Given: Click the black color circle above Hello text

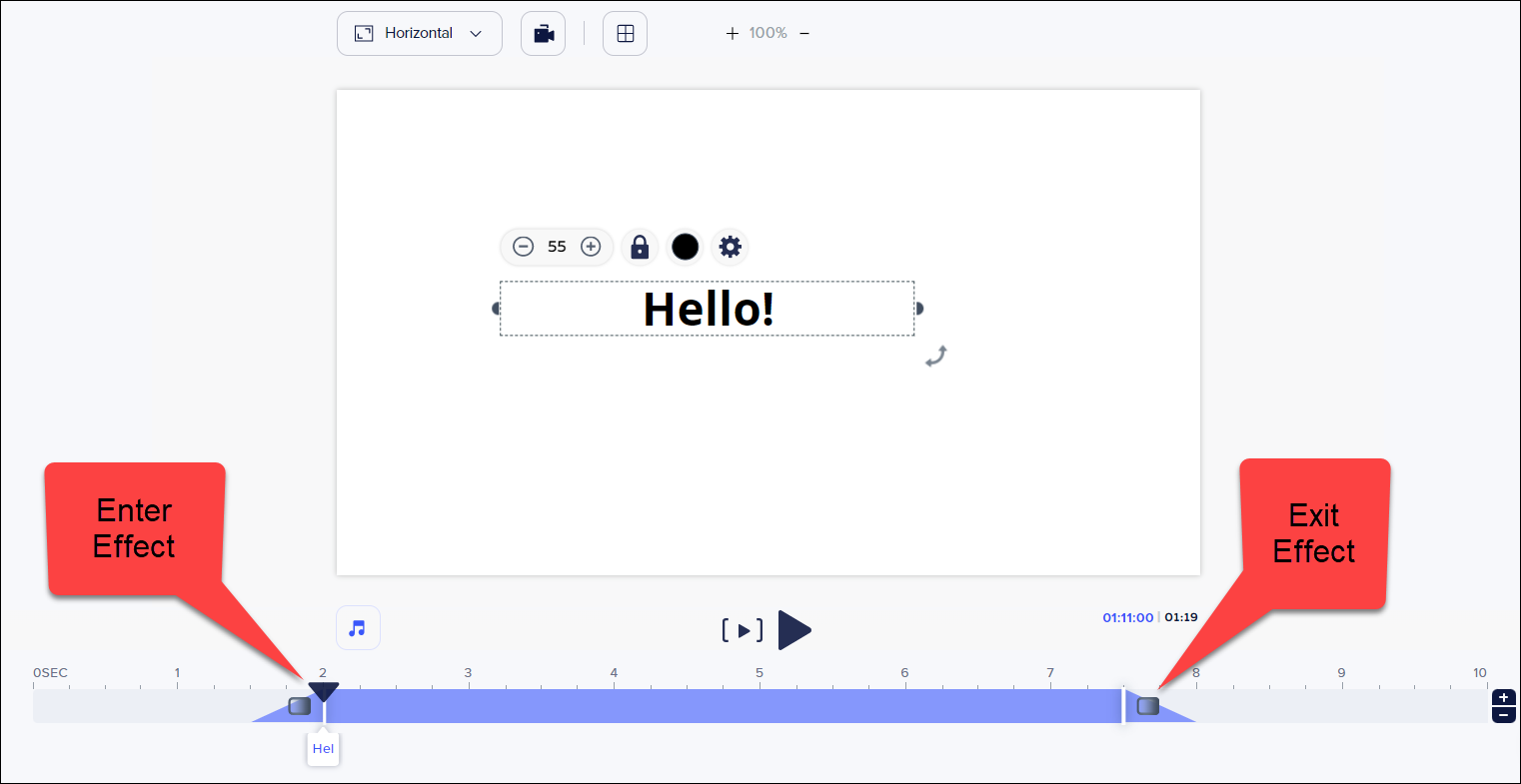Looking at the screenshot, I should tap(685, 247).
